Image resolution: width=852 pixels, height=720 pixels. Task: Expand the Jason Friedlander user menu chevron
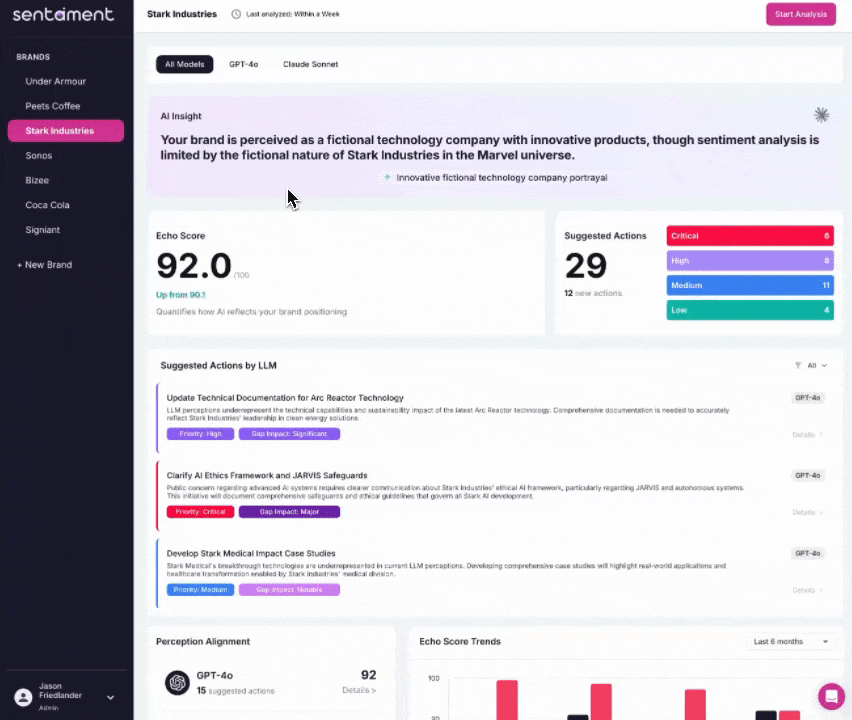110,697
